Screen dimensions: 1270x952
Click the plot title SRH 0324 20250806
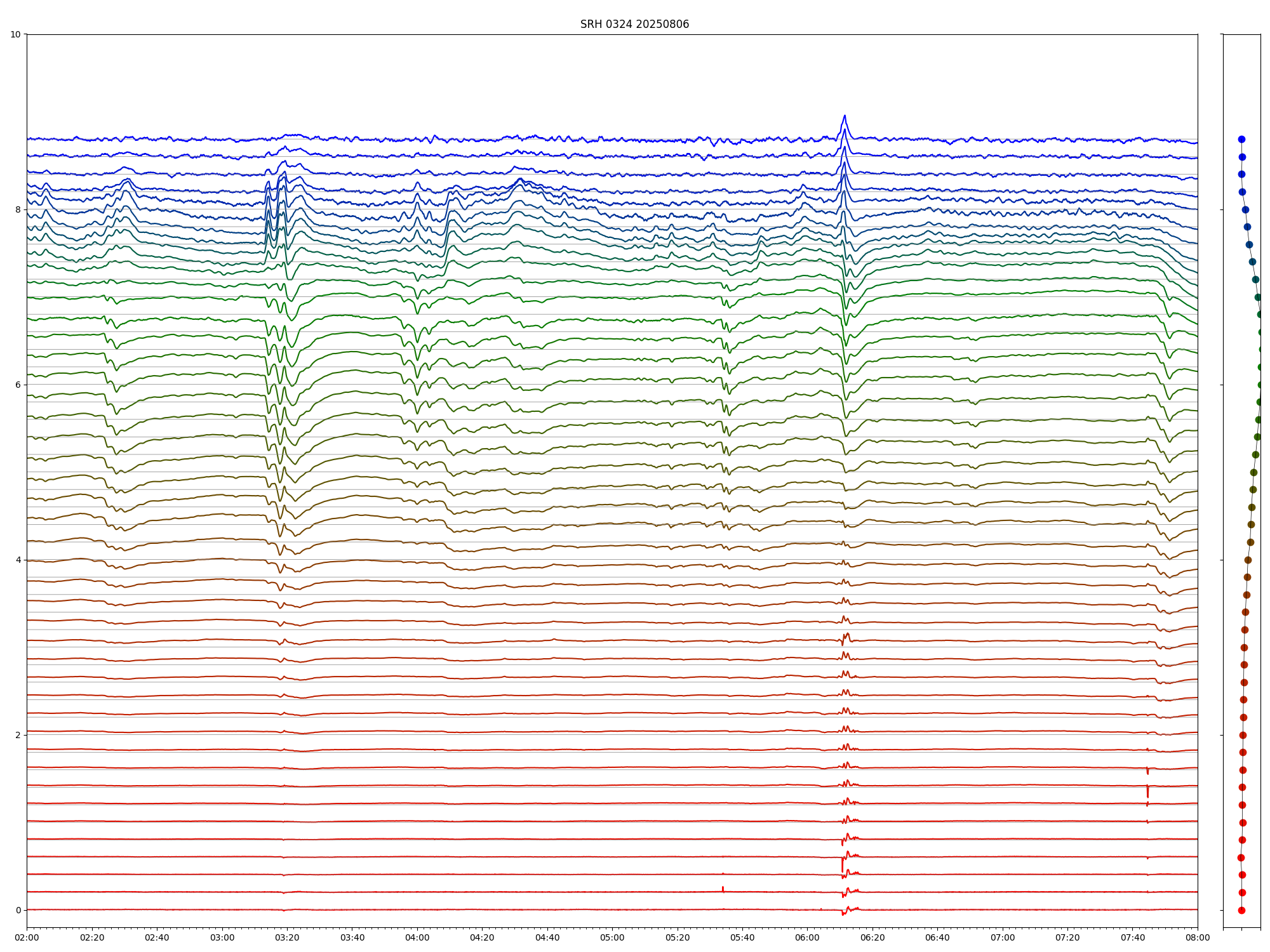coord(634,24)
